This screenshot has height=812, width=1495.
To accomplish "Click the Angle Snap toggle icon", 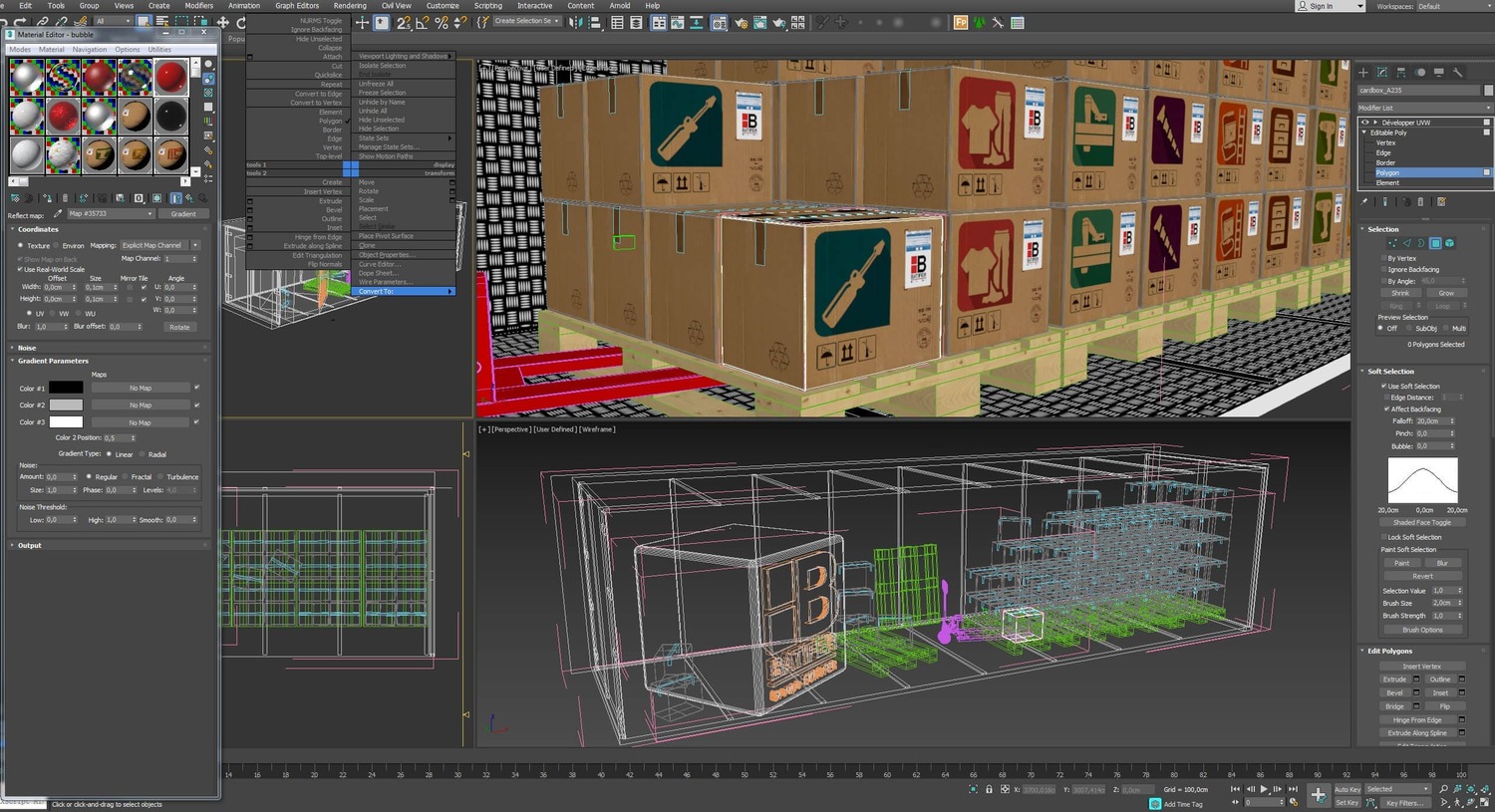I will [423, 22].
